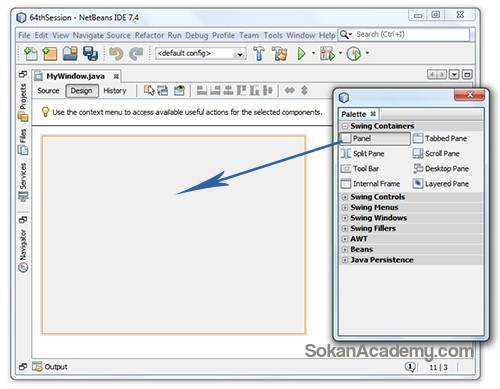
Task: Open Profile Project dropdown arrow
Action: click(367, 53)
